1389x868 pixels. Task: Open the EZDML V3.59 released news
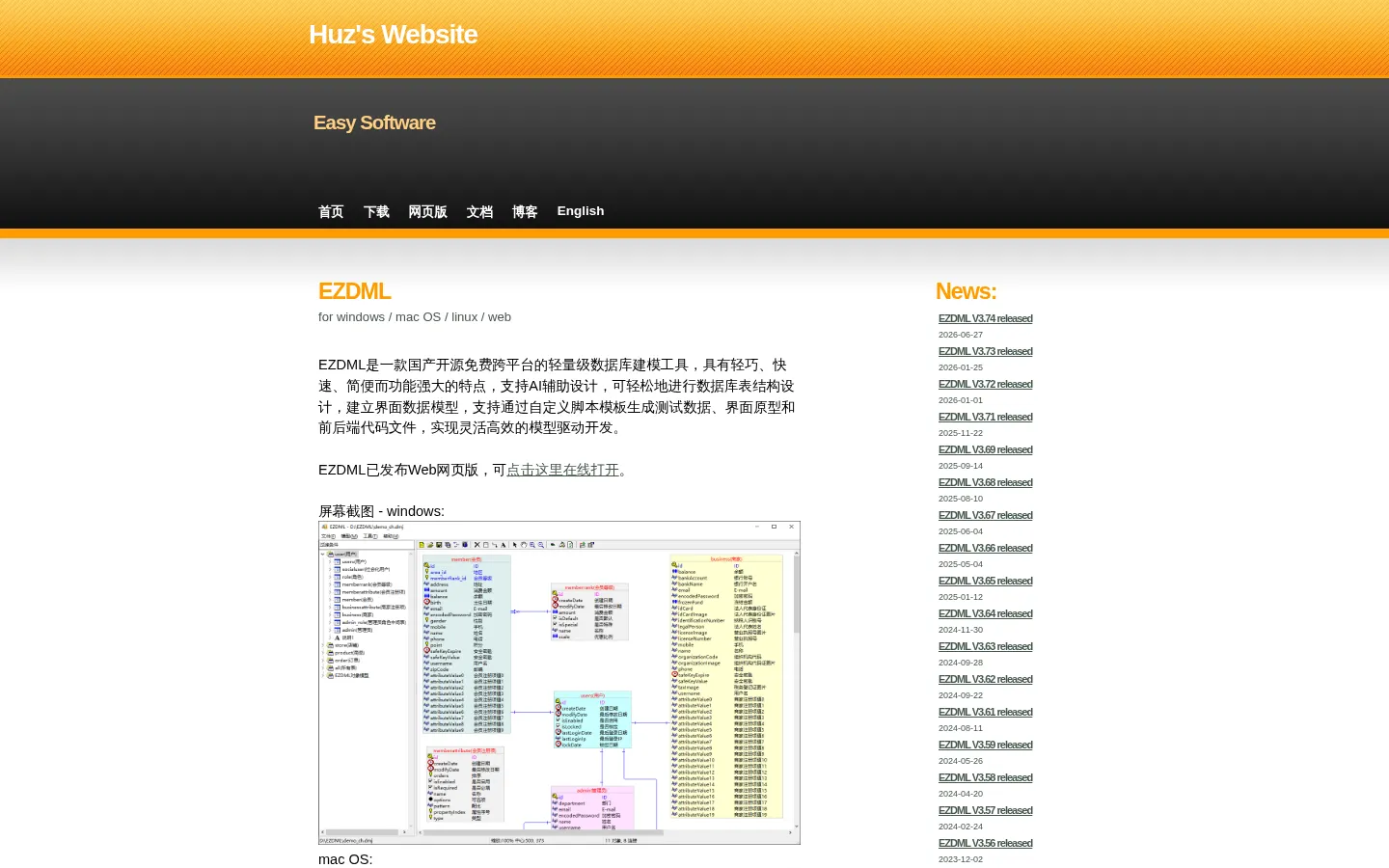pyautogui.click(x=985, y=745)
